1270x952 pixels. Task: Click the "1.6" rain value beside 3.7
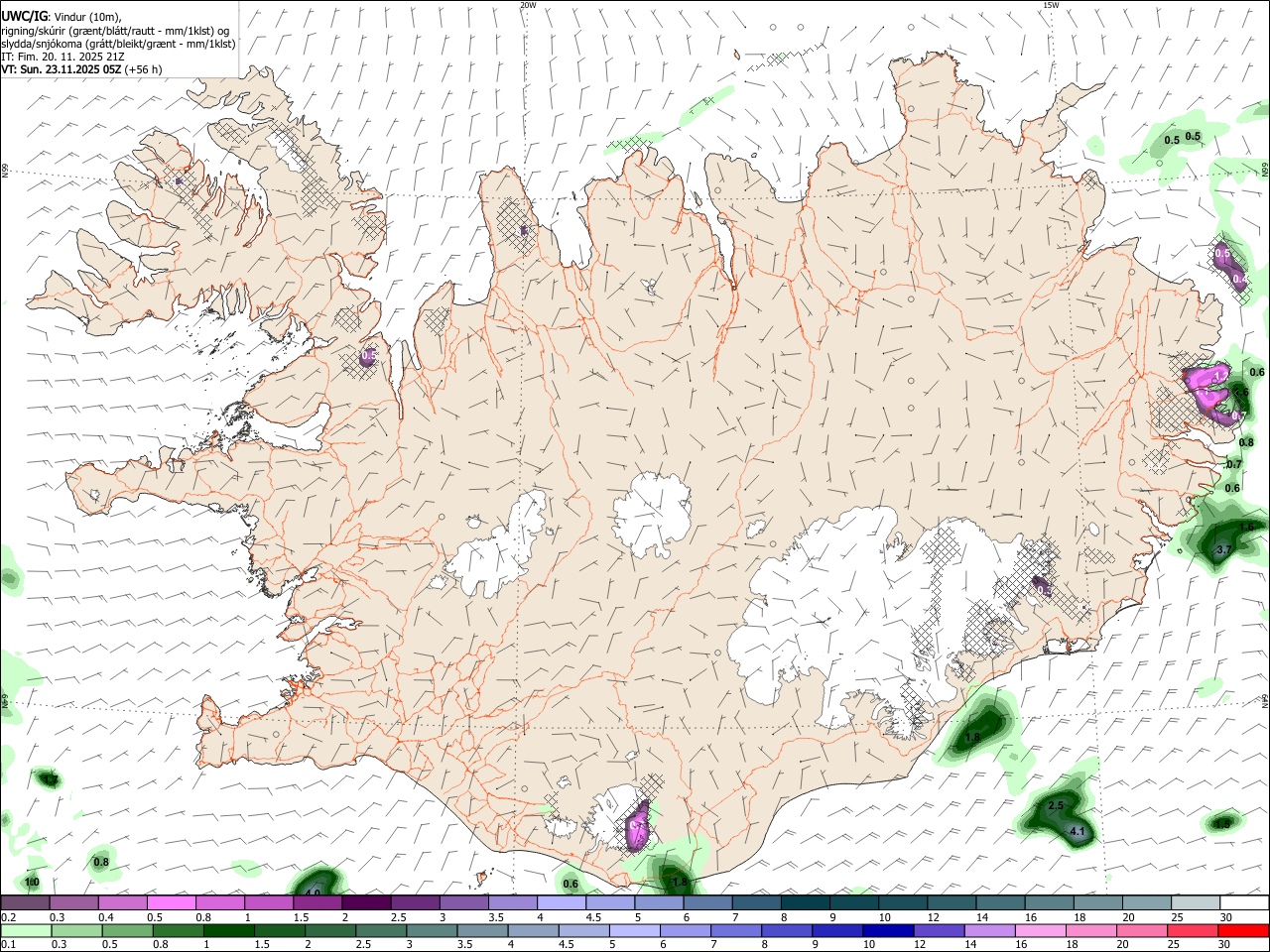pyautogui.click(x=1247, y=527)
